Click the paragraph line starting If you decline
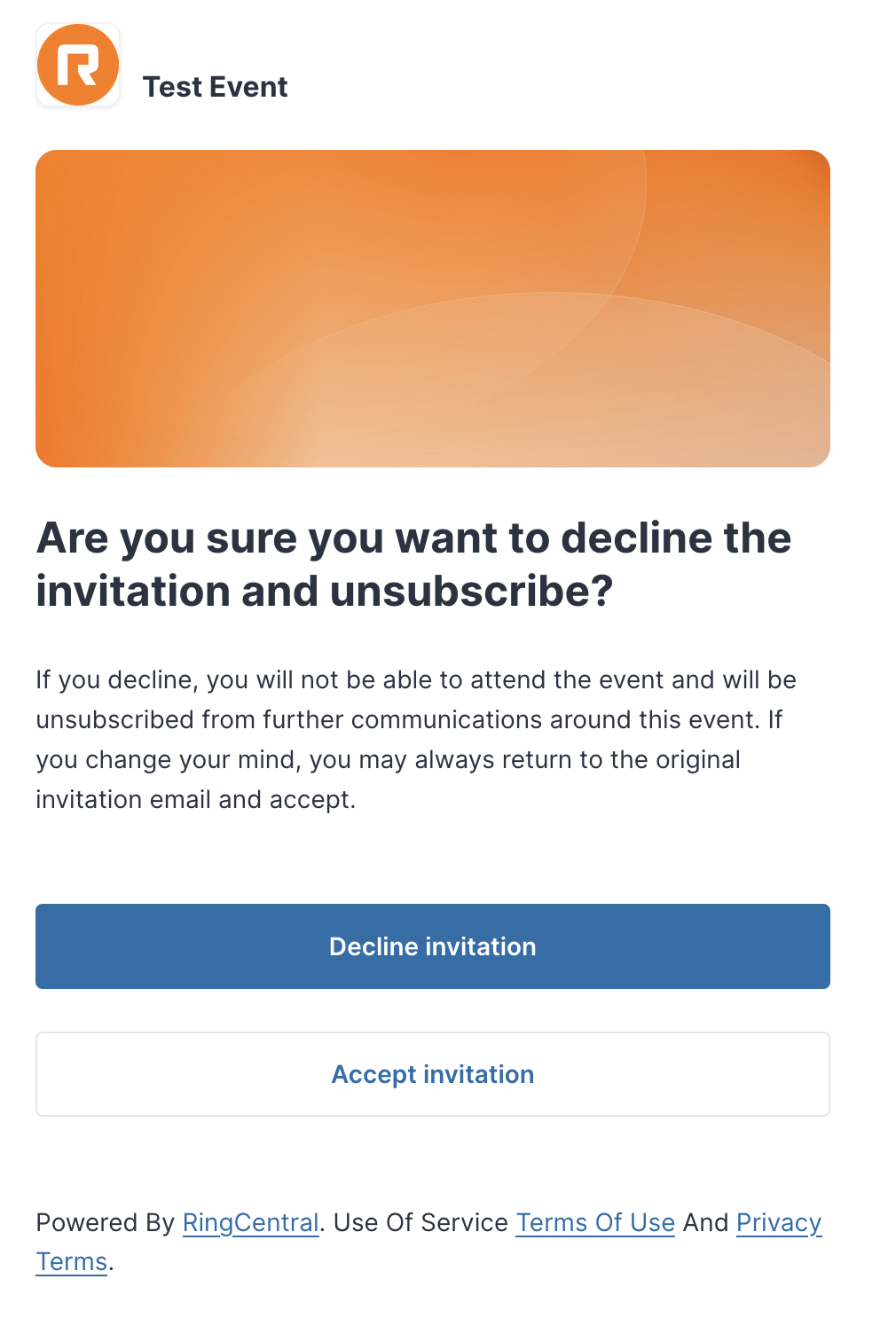Viewport: 896px width, 1334px height. [416, 679]
